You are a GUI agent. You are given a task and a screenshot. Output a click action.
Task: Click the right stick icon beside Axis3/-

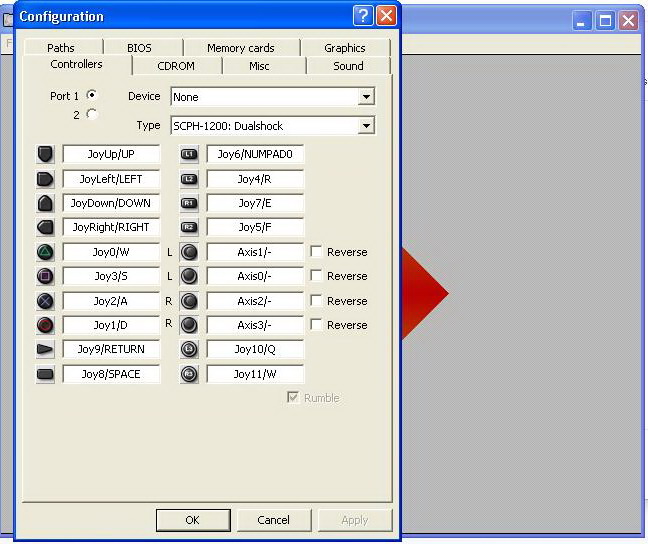189,325
